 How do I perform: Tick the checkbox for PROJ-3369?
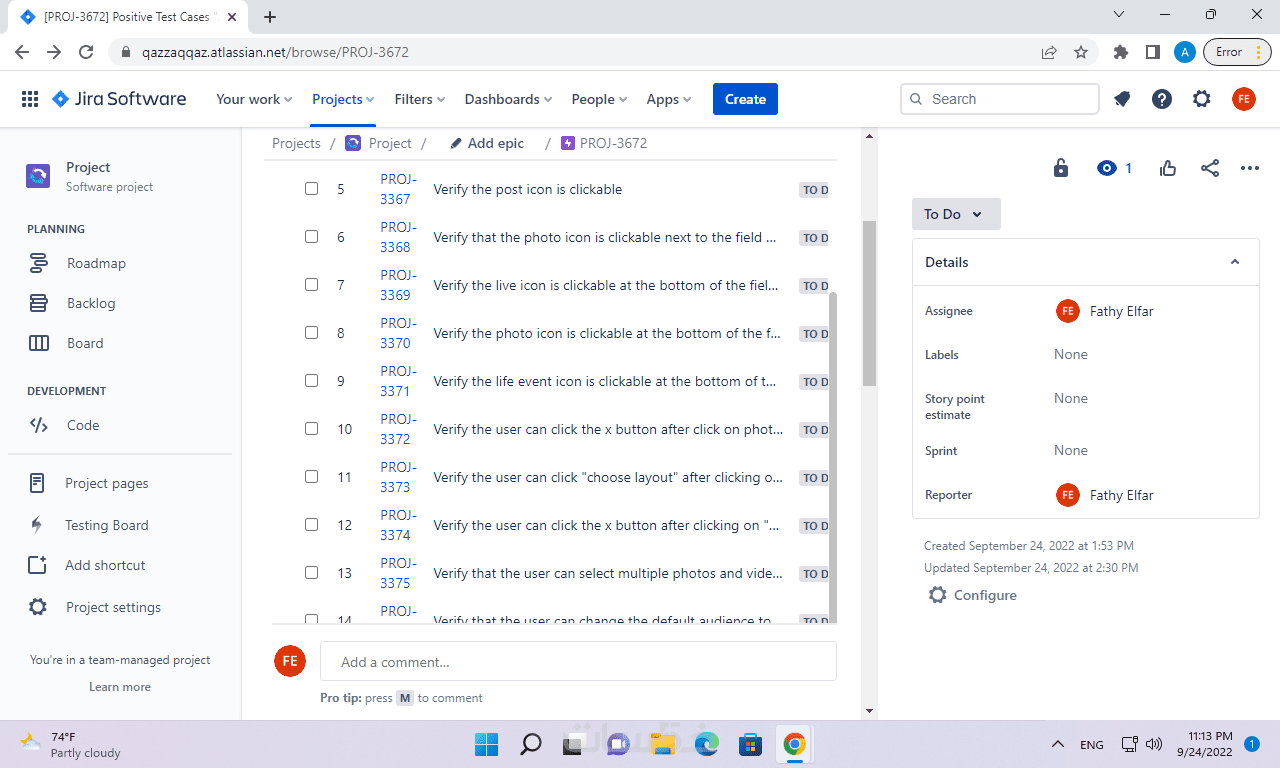click(x=312, y=285)
